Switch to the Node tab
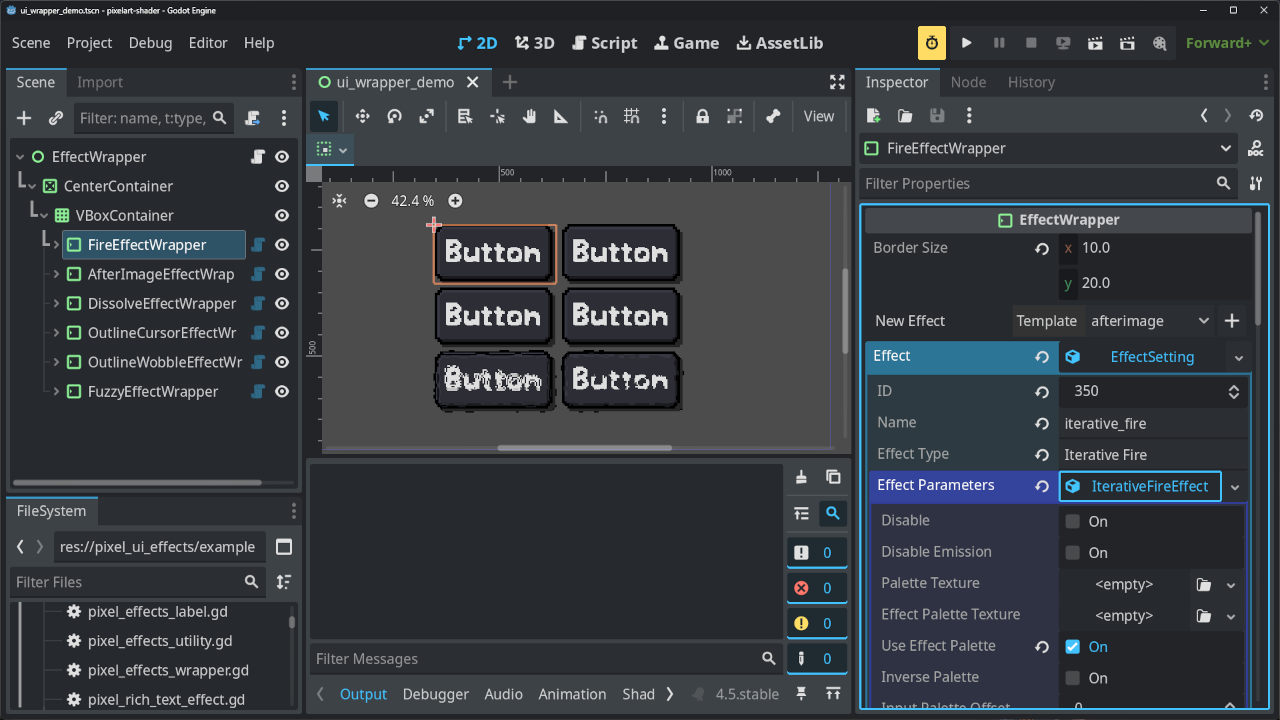Image resolution: width=1280 pixels, height=720 pixels. click(967, 82)
